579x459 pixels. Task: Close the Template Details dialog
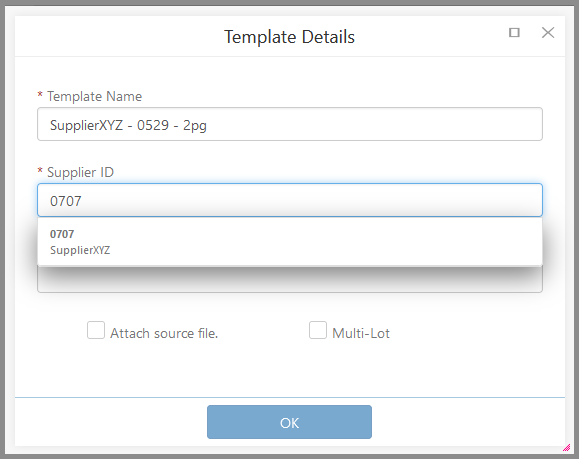(548, 32)
